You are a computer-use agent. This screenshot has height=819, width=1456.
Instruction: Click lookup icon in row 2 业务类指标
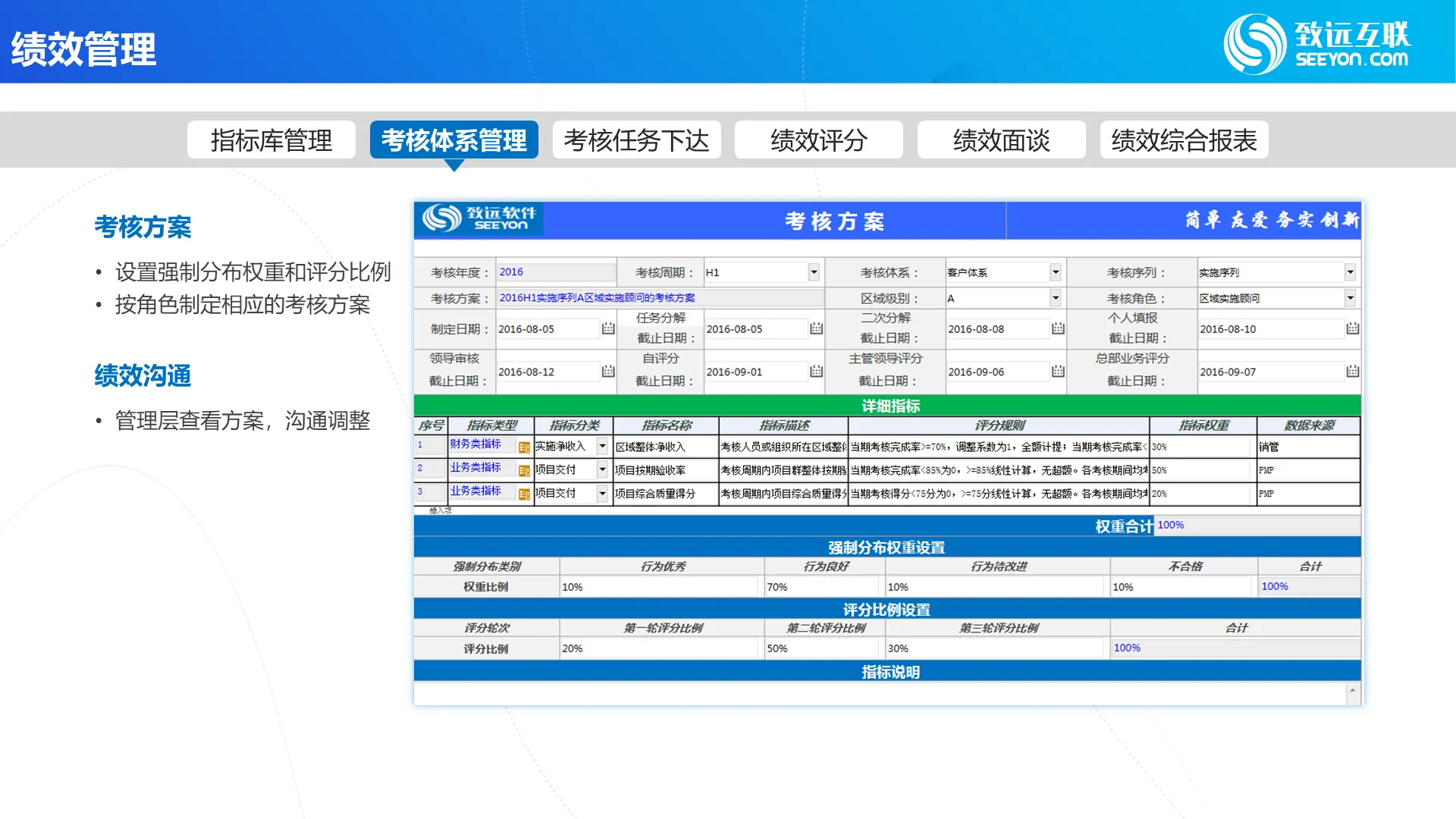point(524,471)
